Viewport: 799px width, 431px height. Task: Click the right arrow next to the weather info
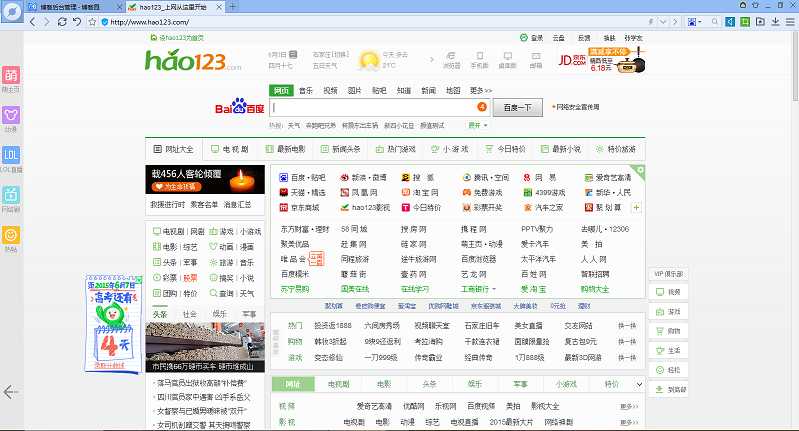pos(432,60)
